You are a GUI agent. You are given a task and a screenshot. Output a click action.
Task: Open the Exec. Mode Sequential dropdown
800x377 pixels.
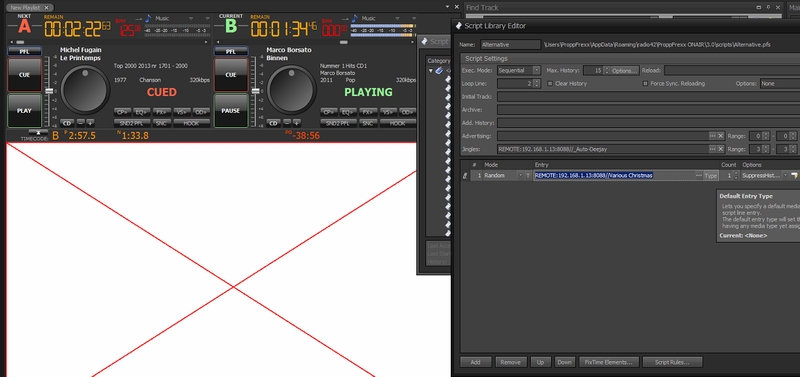tap(536, 70)
